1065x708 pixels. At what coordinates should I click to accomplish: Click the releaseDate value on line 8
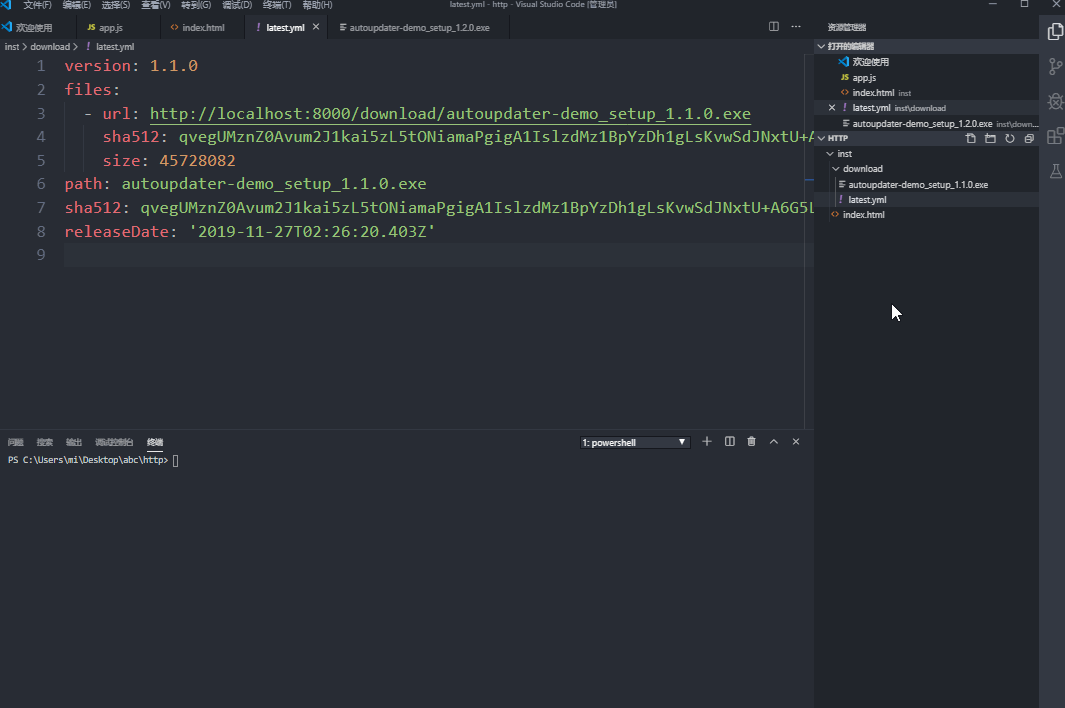[312, 232]
